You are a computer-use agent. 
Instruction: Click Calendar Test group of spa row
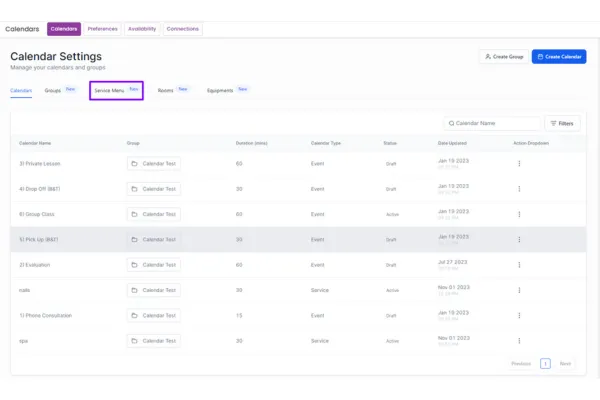(154, 341)
